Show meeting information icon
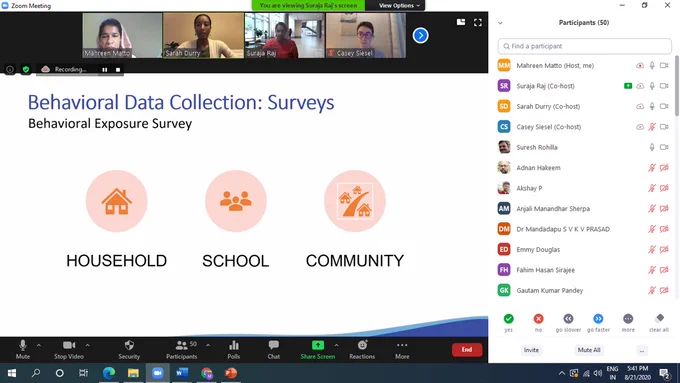The width and height of the screenshot is (680, 383). click(10, 69)
